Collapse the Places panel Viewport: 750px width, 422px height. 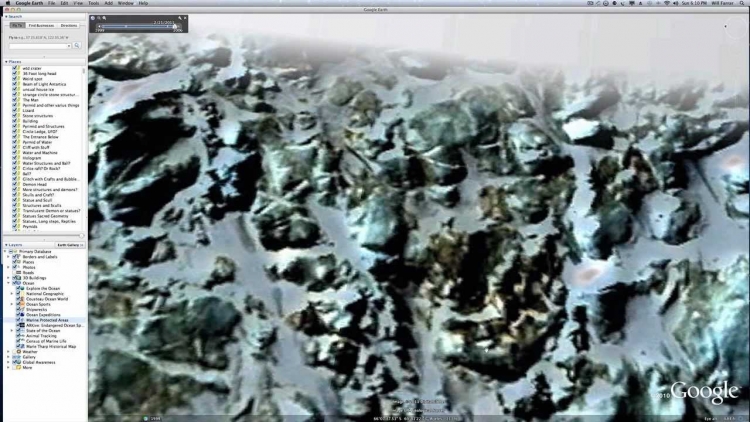click(6, 62)
